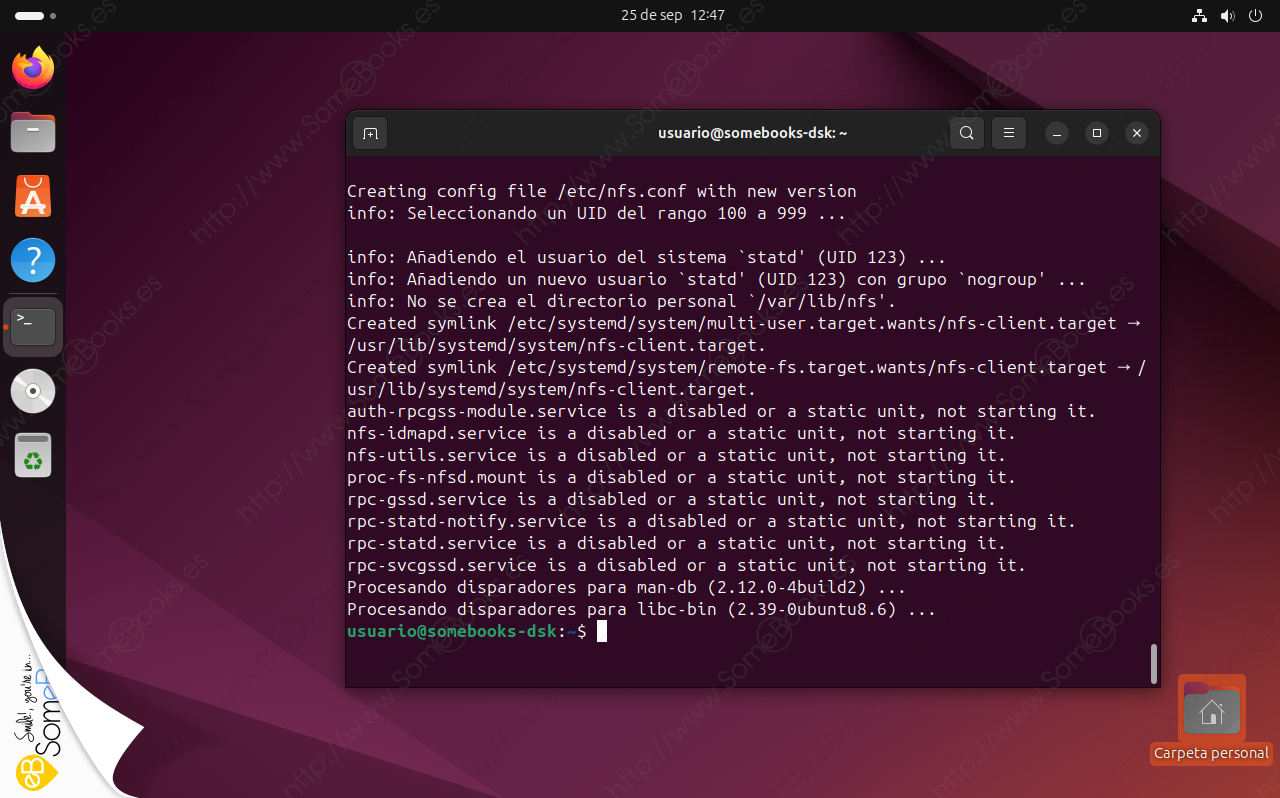The height and width of the screenshot is (798, 1280).
Task: Open Firefox from the dock
Action: click(x=33, y=68)
